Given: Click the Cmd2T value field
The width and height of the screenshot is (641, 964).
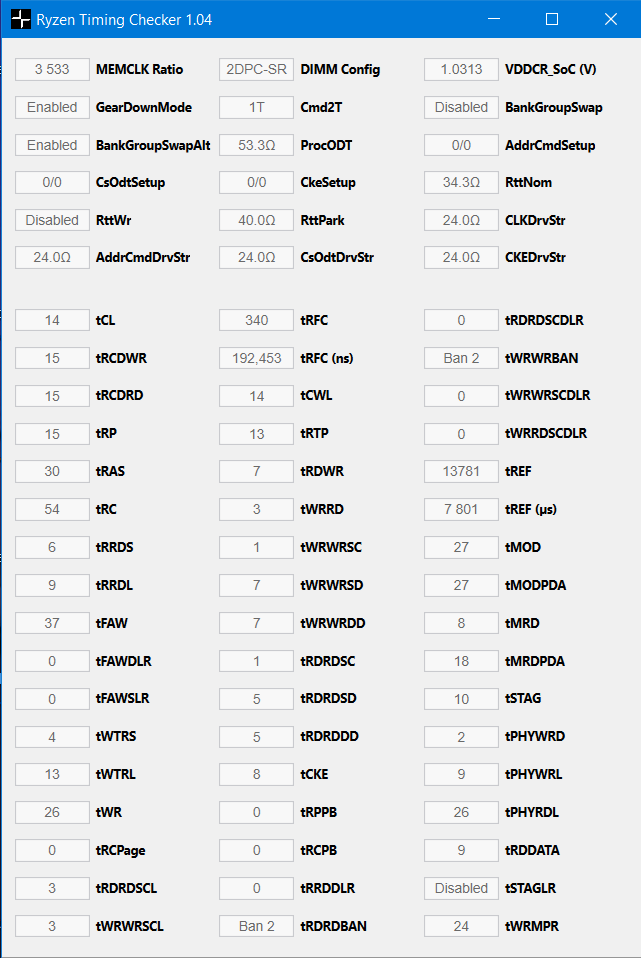Looking at the screenshot, I should [x=257, y=108].
